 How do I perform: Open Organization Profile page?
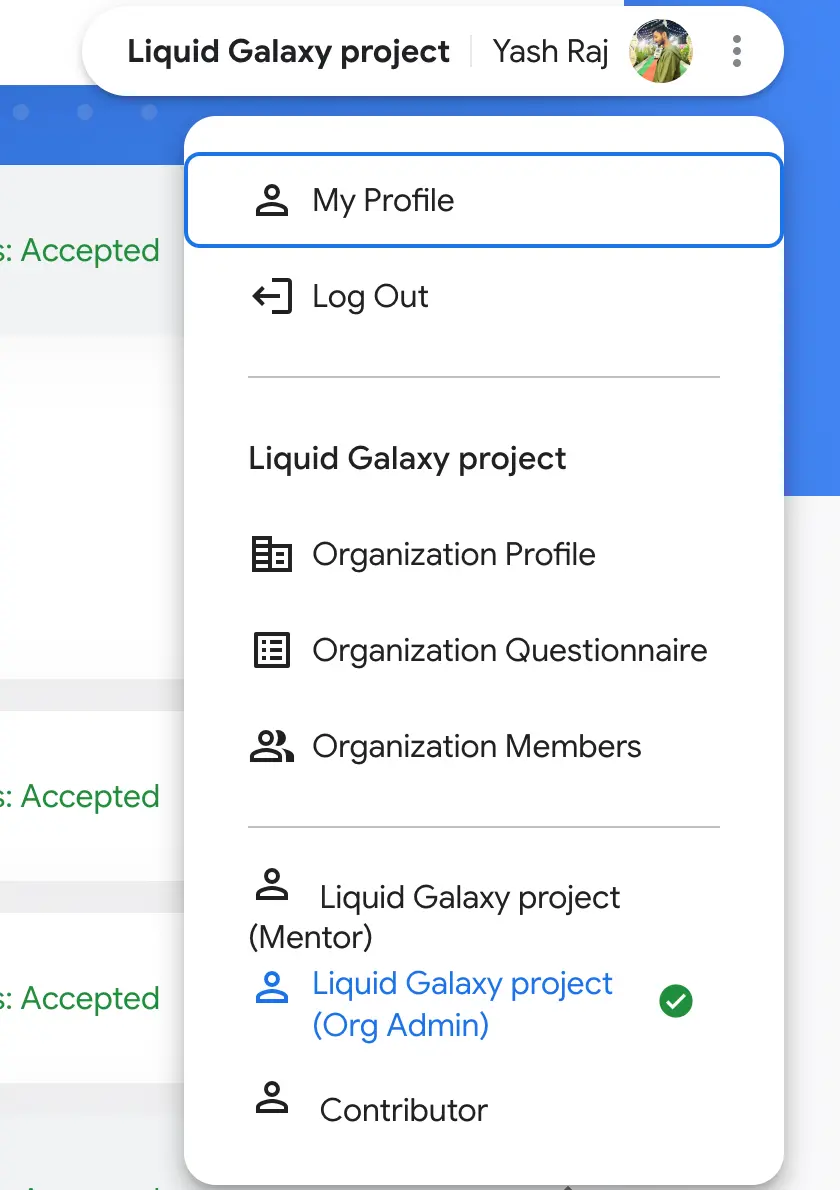[483, 554]
